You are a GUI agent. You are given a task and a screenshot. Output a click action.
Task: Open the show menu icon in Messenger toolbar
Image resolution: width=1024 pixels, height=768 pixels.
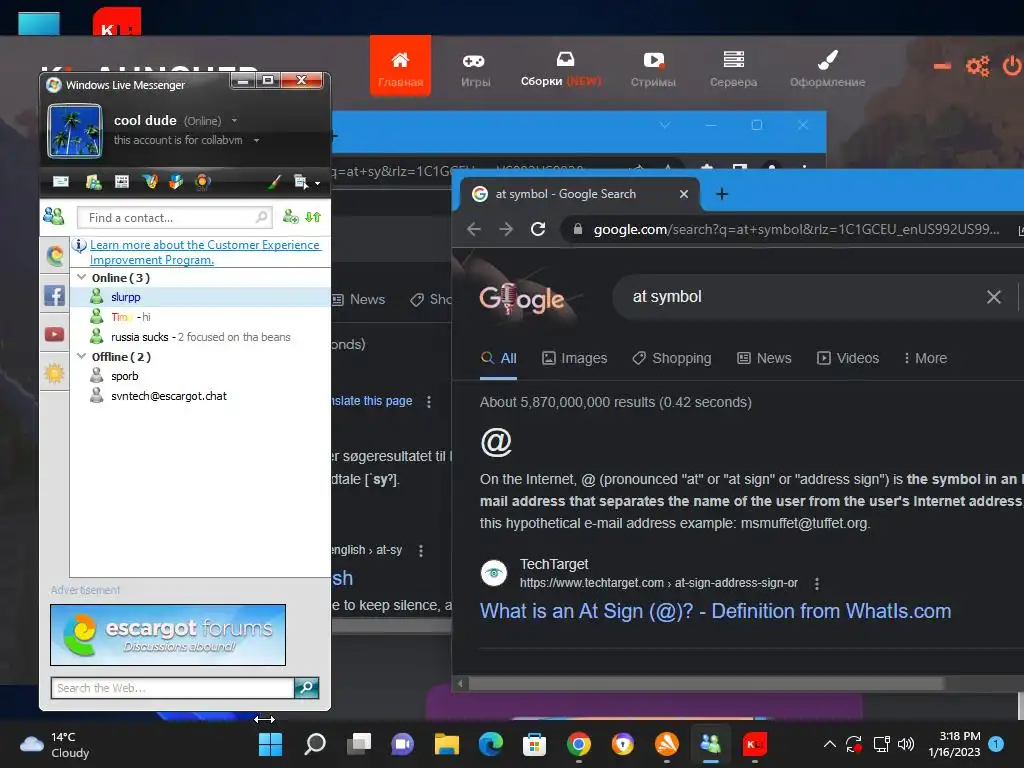point(300,182)
